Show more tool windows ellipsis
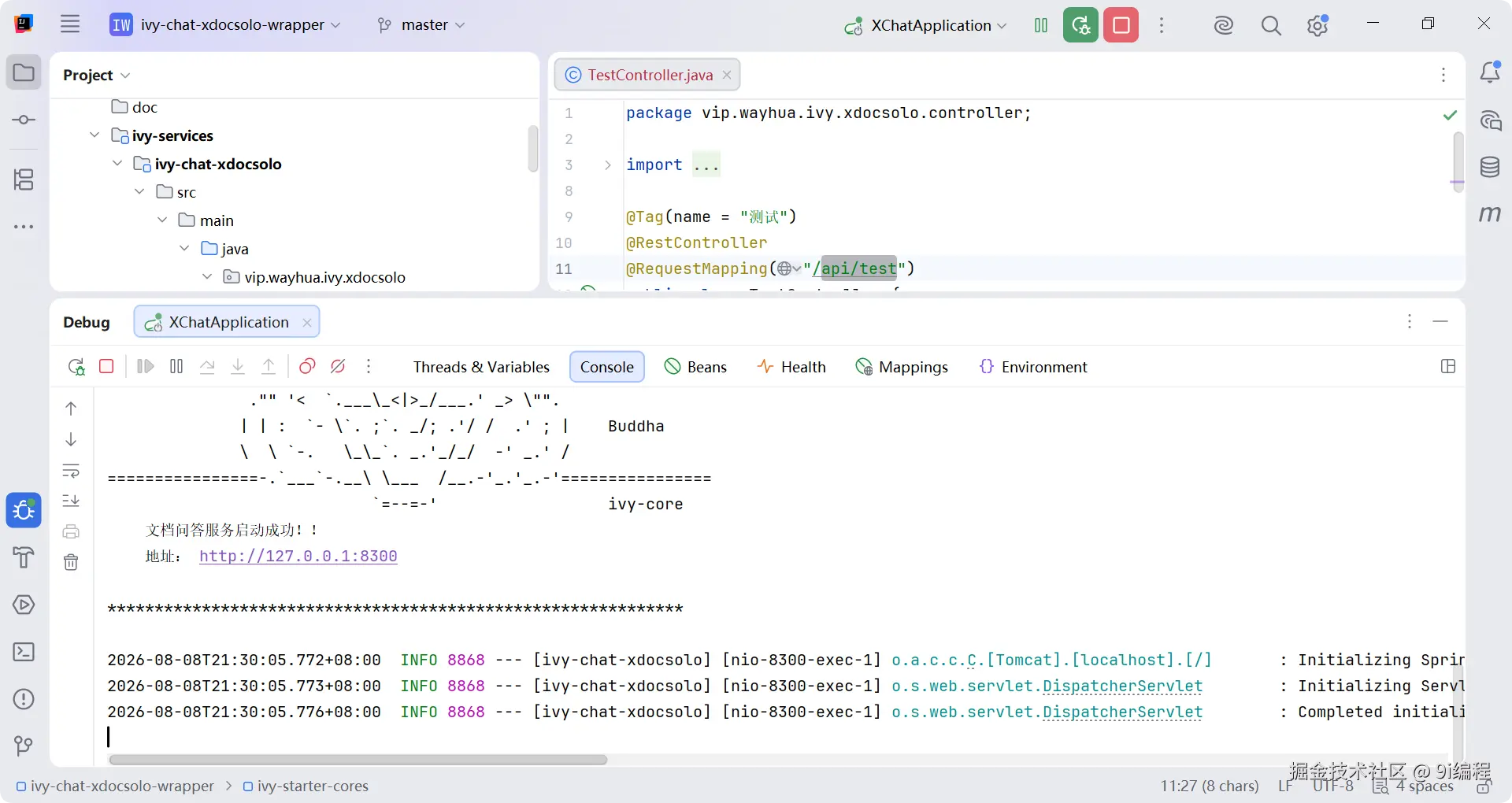Viewport: 1512px width, 803px height. coord(24,227)
